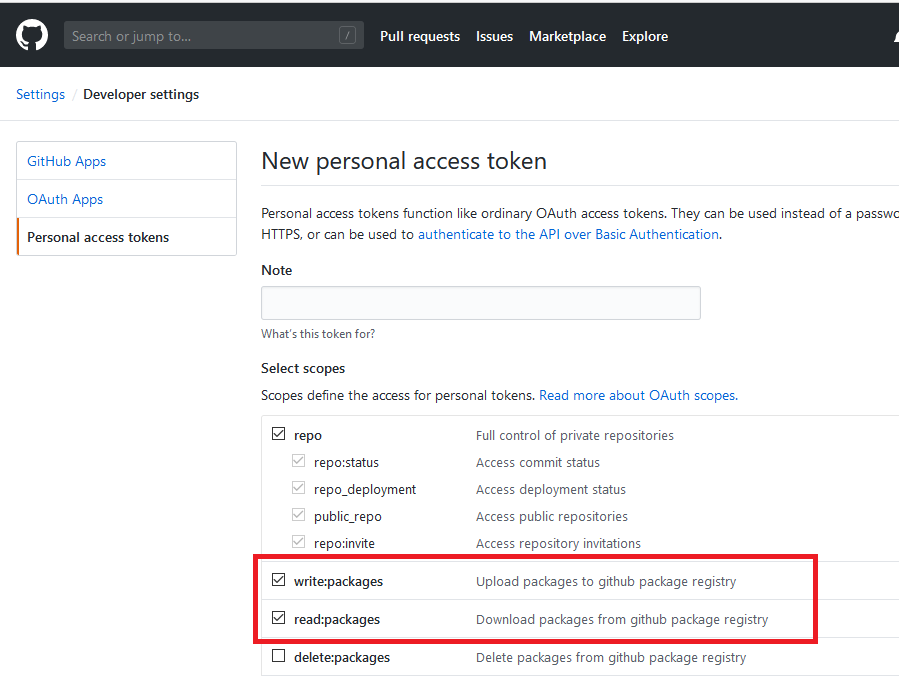Click the 'delete:packages' scope label

tap(342, 657)
